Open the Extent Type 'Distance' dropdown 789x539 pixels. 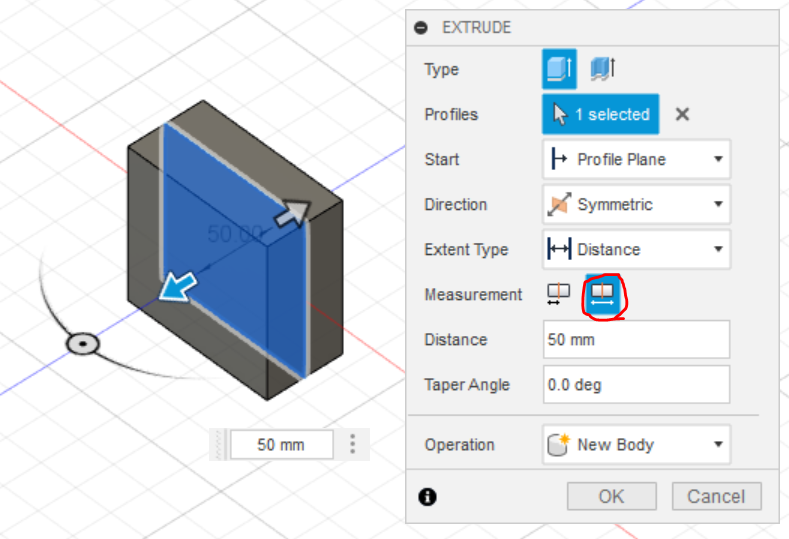(x=637, y=249)
